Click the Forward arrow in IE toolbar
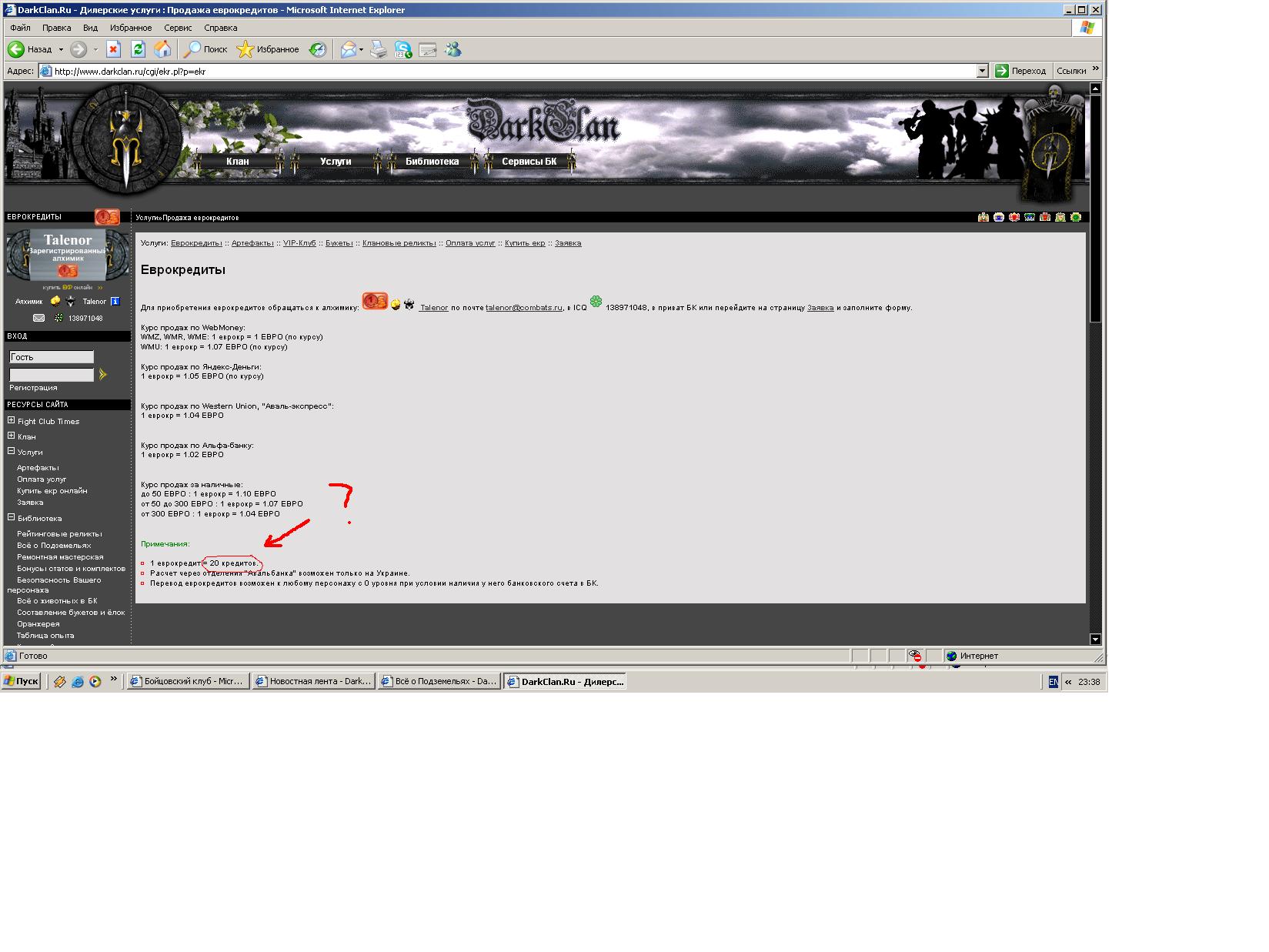1269x952 pixels. pos(78,49)
